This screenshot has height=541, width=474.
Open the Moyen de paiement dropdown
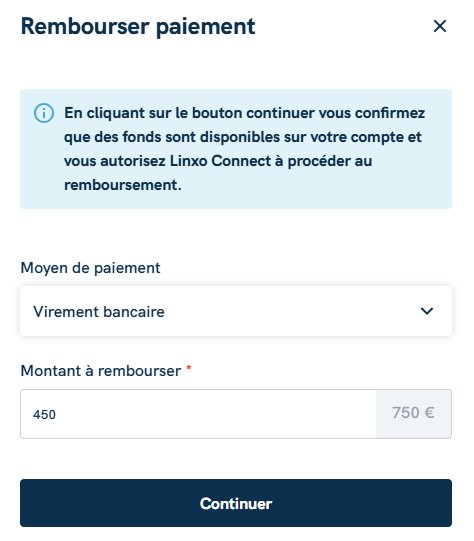pos(236,311)
